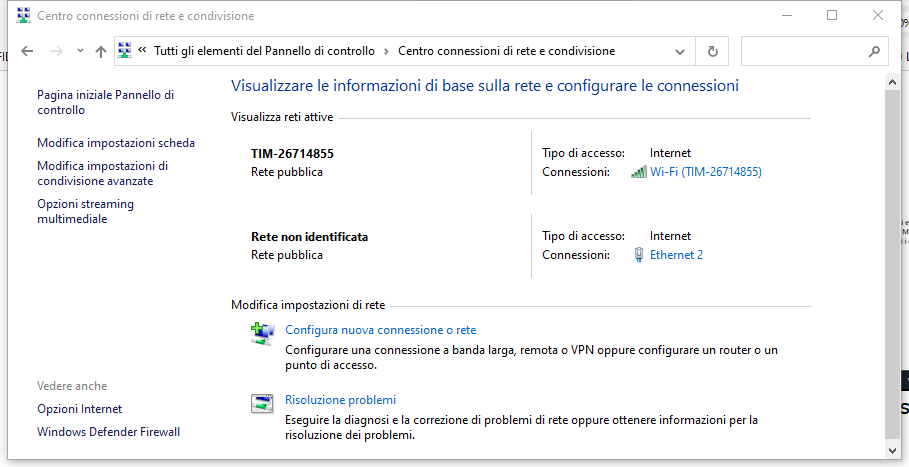Open the Windows Defender Firewall link

click(x=108, y=432)
